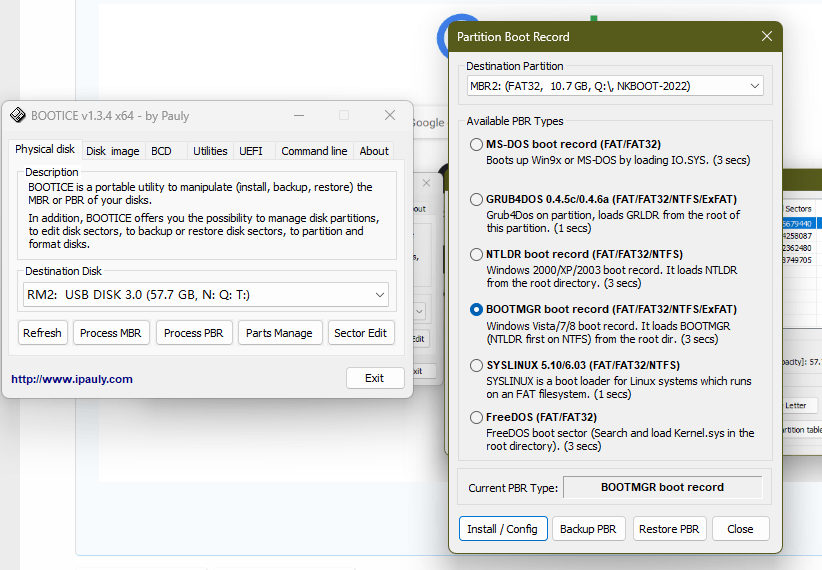This screenshot has height=570, width=822.
Task: Close the Partition Boot Record dialog with X
Action: coord(767,37)
